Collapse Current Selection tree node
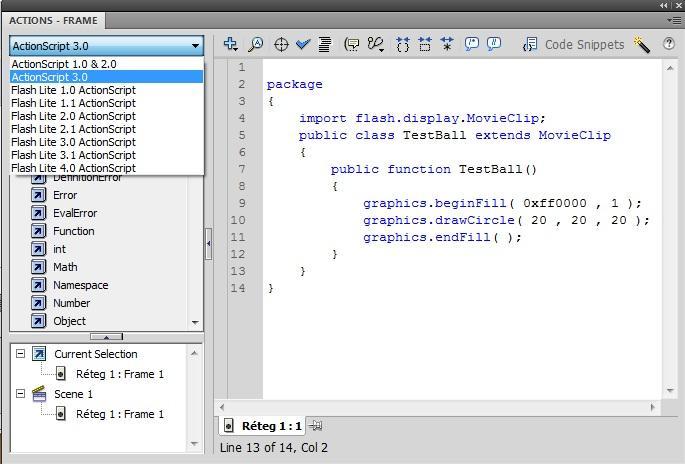Image resolution: width=685 pixels, height=464 pixels. [20, 353]
